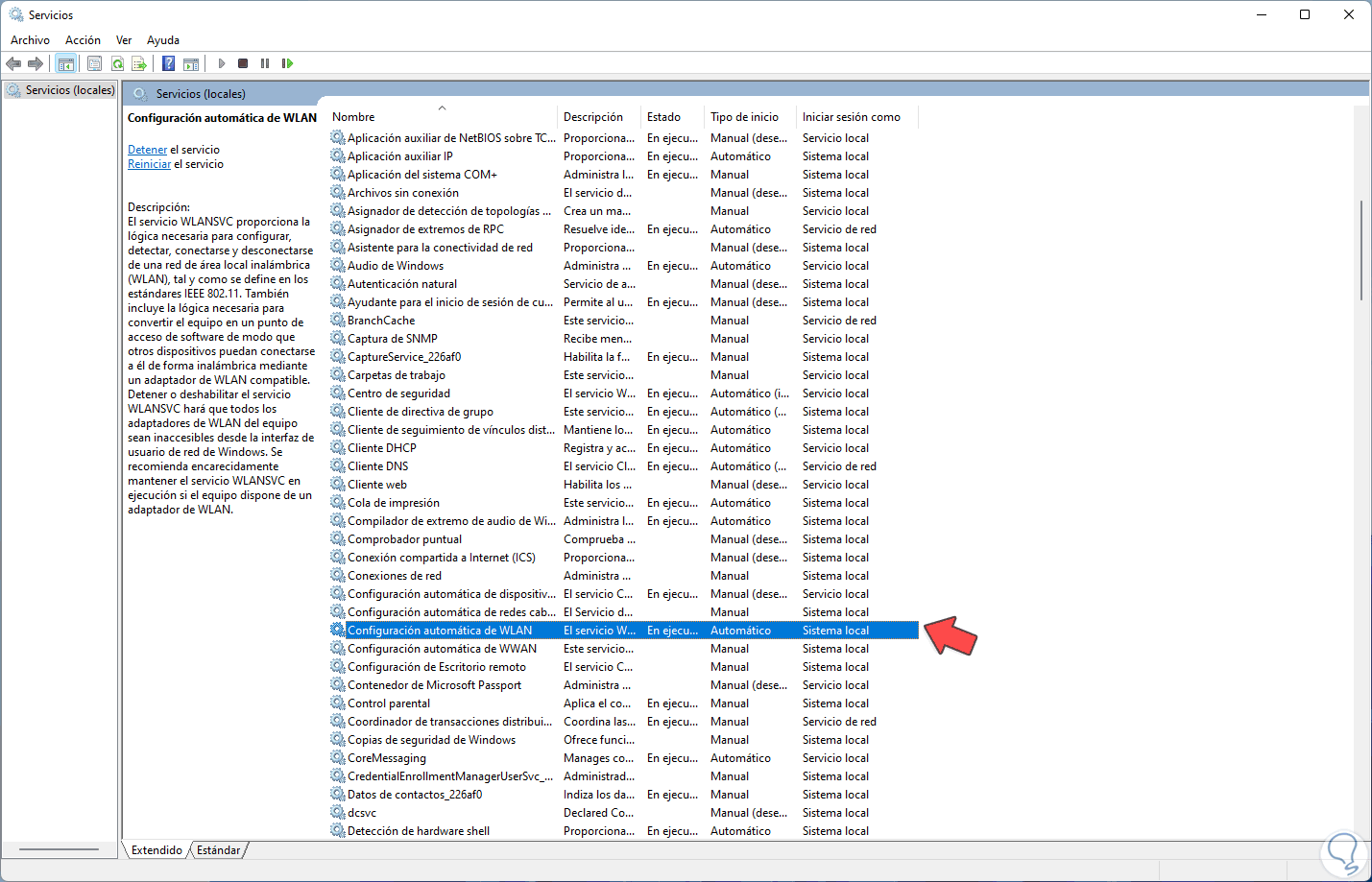
Task: Click the gear icon beside BranchCache
Action: pos(338,321)
